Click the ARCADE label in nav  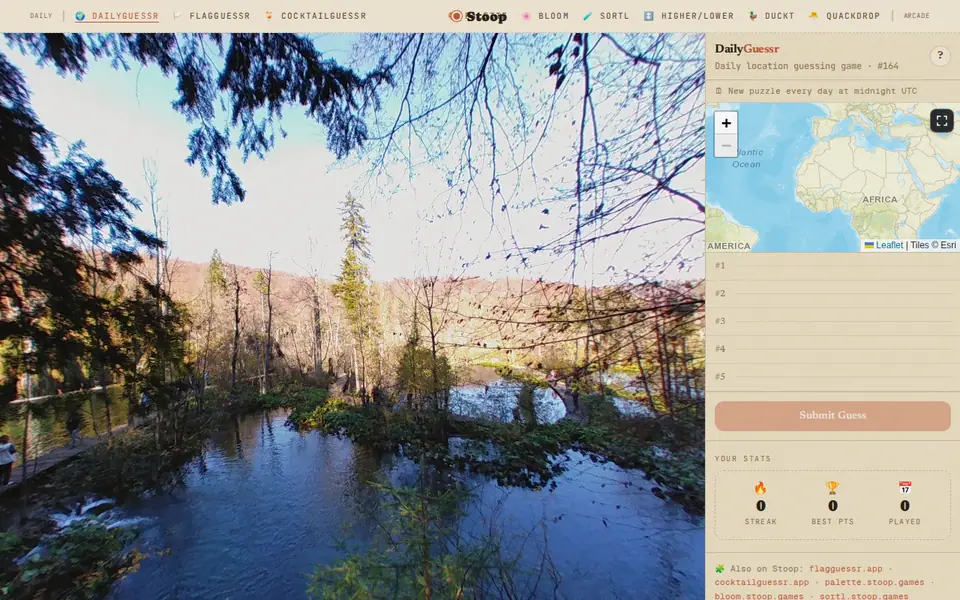pos(917,16)
